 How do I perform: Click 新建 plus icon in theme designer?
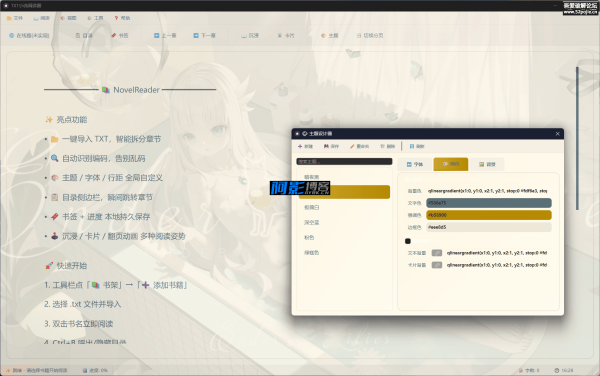click(x=305, y=146)
